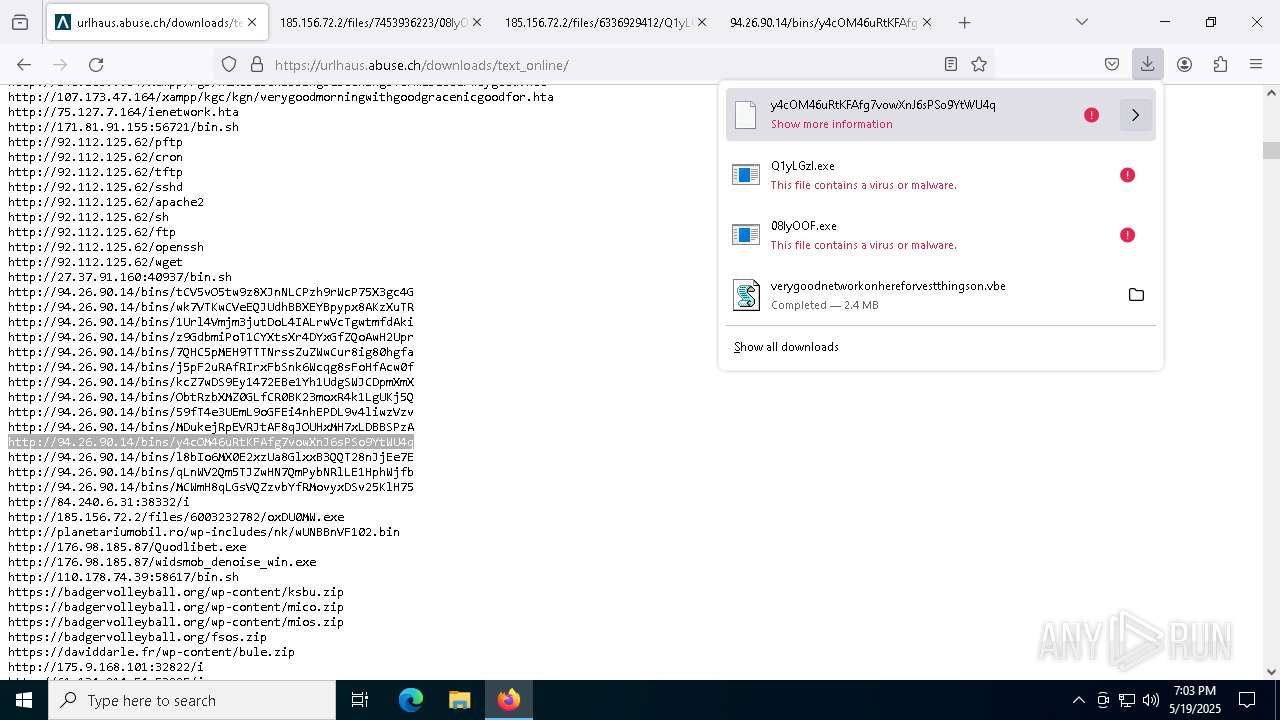The image size is (1280, 720).
Task: Show hidden system tray icons
Action: pos(1078,700)
